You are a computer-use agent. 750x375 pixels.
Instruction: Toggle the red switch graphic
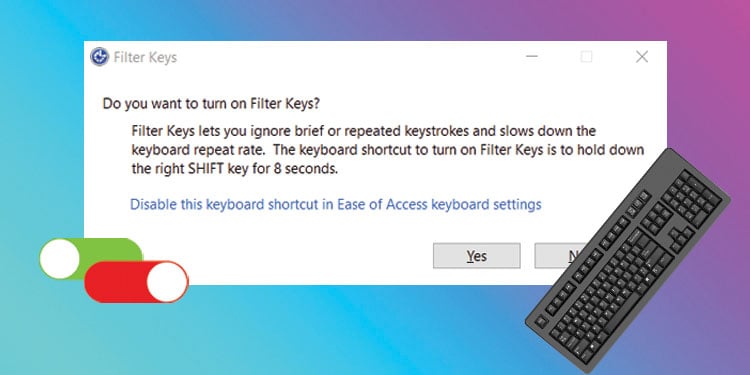(136, 282)
